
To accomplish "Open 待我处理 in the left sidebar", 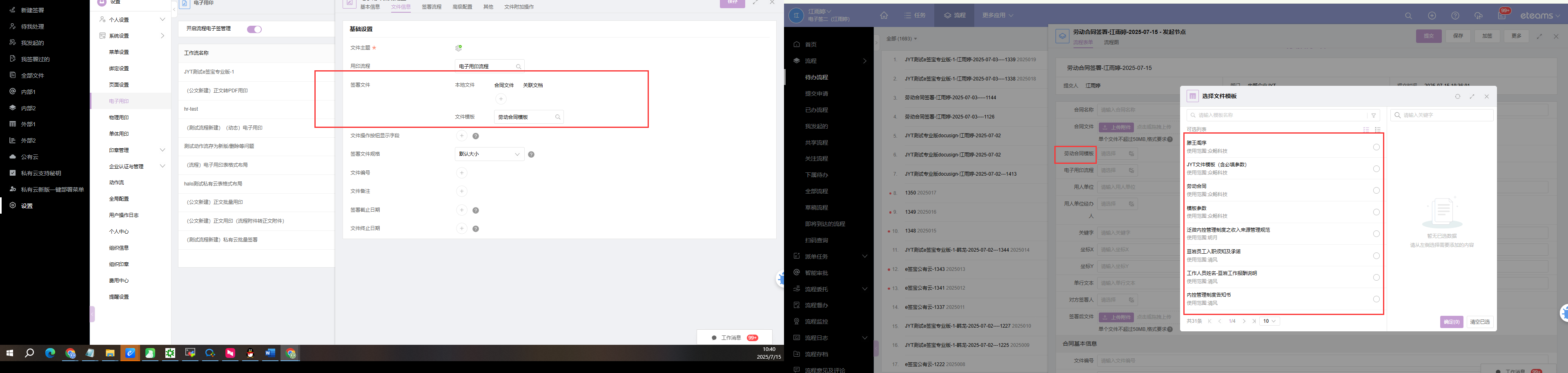I will pyautogui.click(x=32, y=27).
